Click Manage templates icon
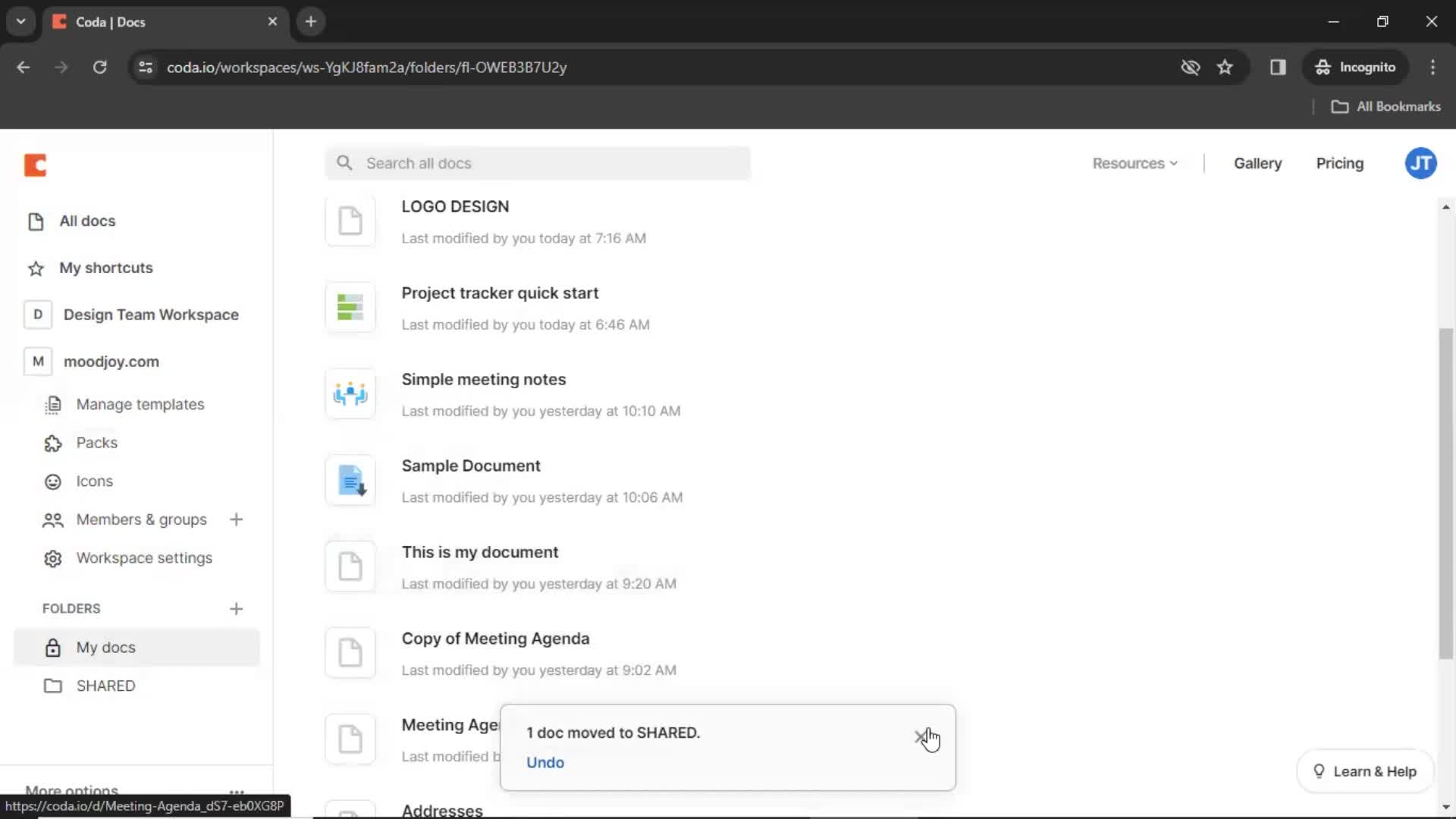Image resolution: width=1456 pixels, height=819 pixels. point(52,404)
